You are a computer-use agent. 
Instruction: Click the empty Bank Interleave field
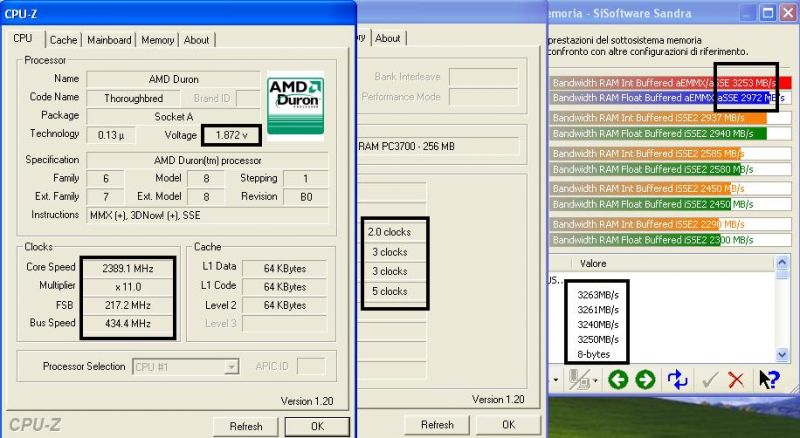(x=483, y=77)
